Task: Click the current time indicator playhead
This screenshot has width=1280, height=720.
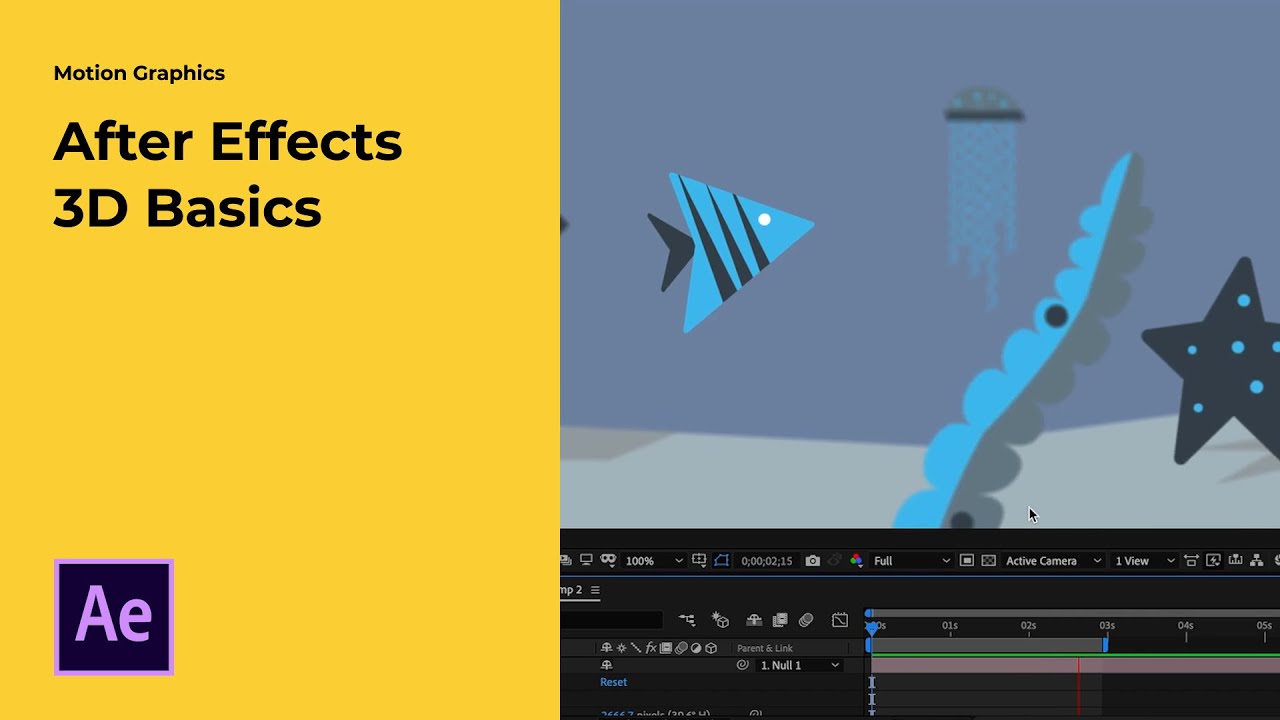Action: [x=871, y=628]
